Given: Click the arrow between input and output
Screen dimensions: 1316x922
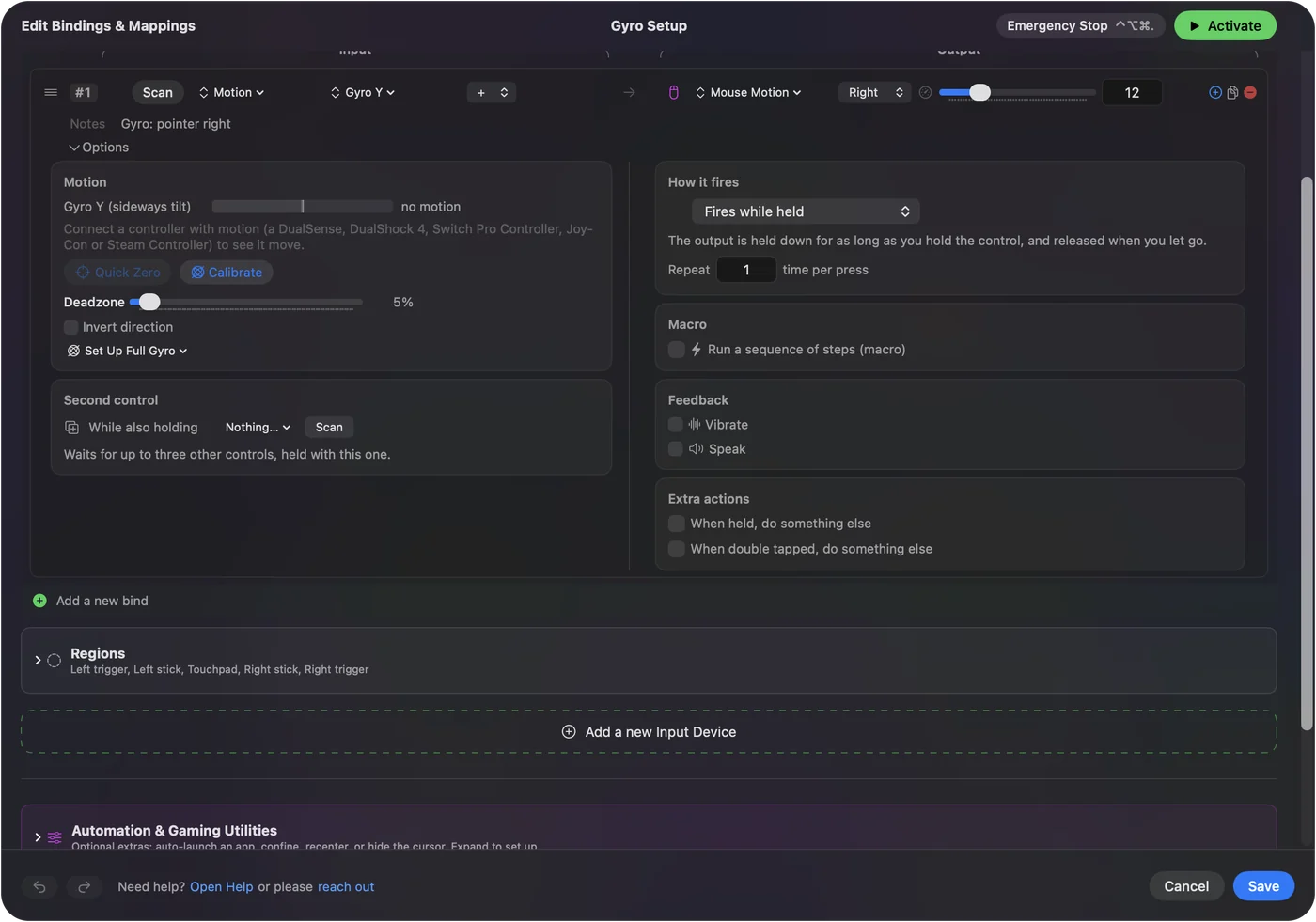Looking at the screenshot, I should (x=629, y=92).
